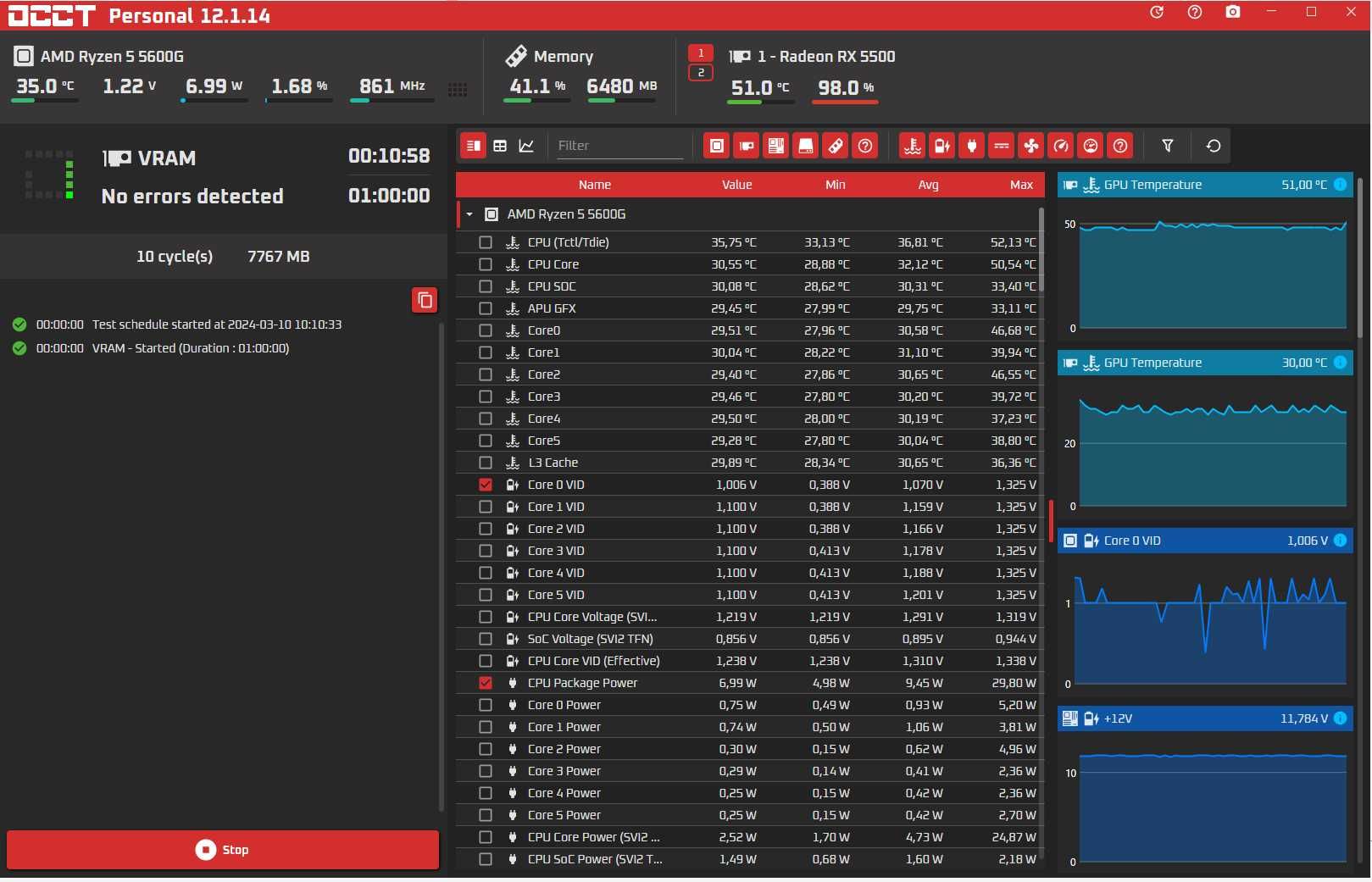Switch to the table-only monitoring view

click(x=500, y=146)
